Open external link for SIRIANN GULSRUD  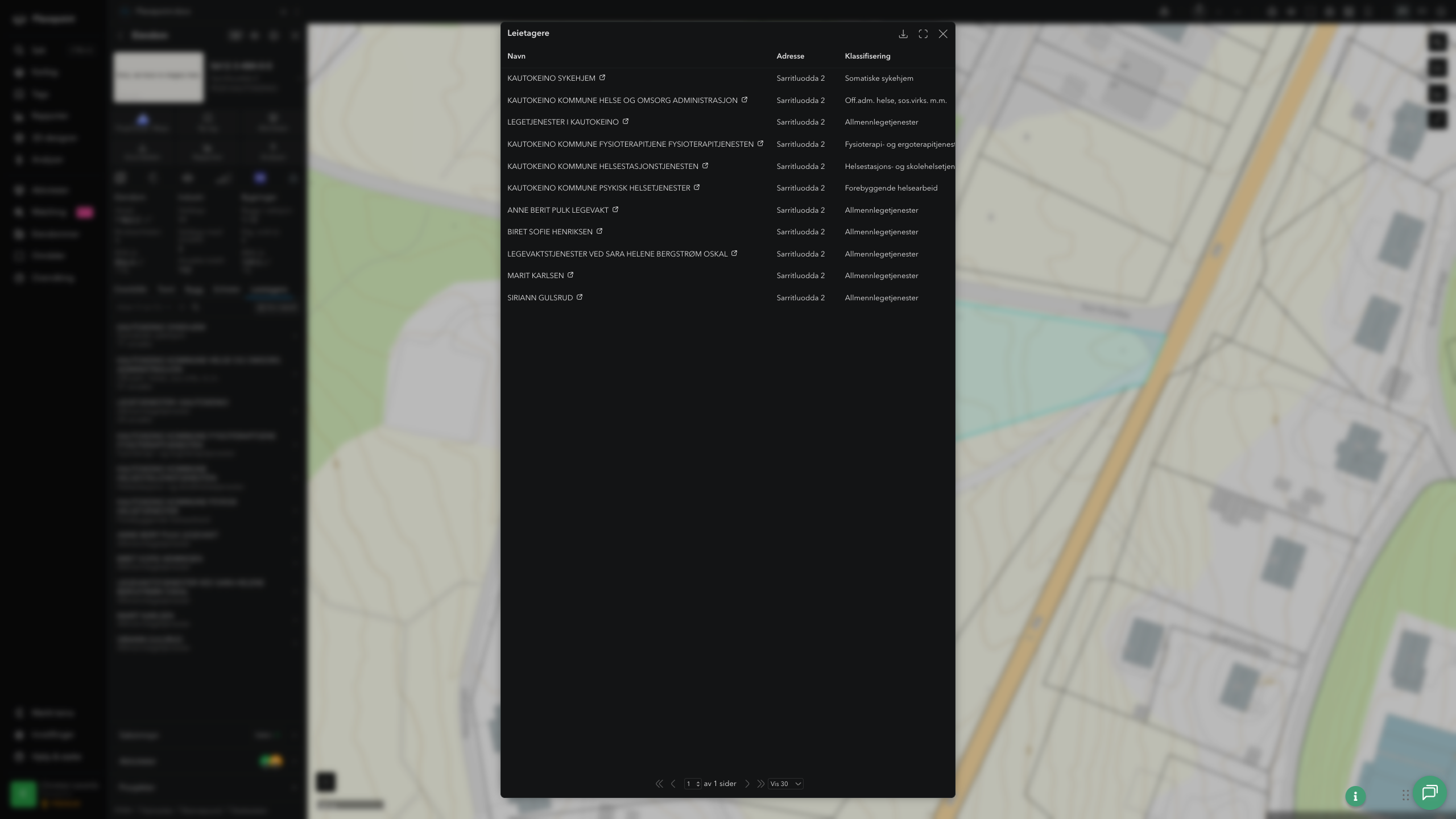[x=580, y=297]
